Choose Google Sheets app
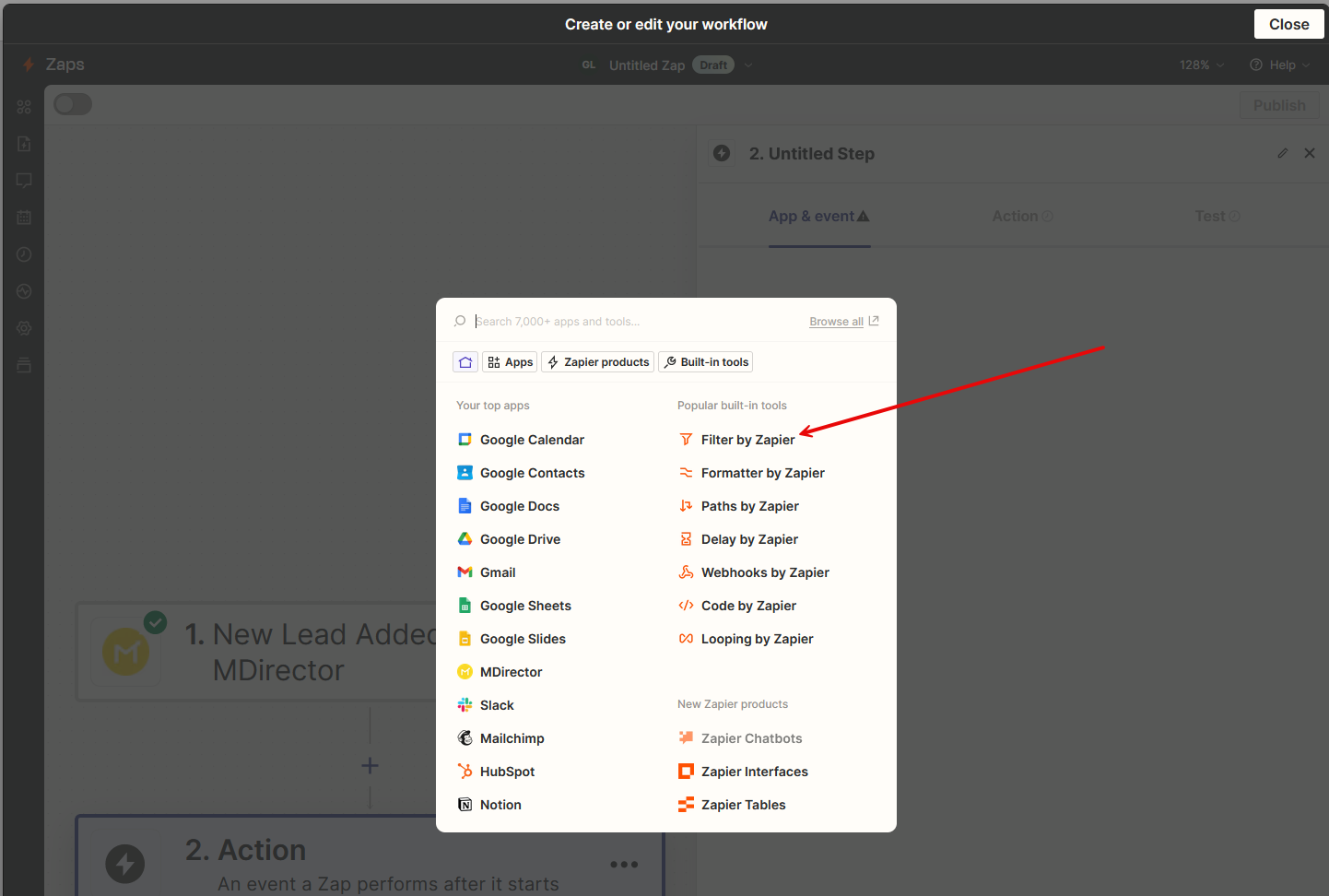The height and width of the screenshot is (896, 1329). pyautogui.click(x=524, y=606)
